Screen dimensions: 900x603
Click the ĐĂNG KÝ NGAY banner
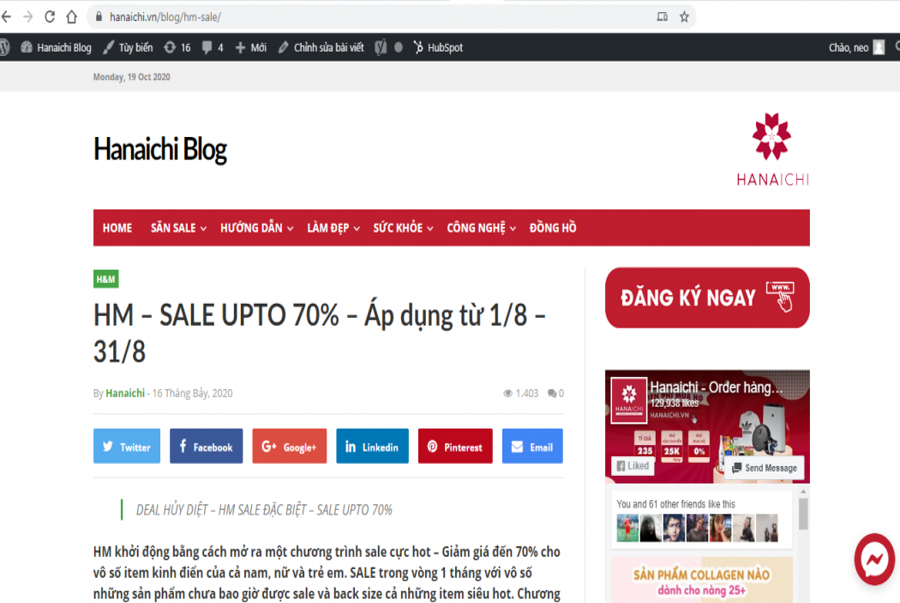click(707, 298)
